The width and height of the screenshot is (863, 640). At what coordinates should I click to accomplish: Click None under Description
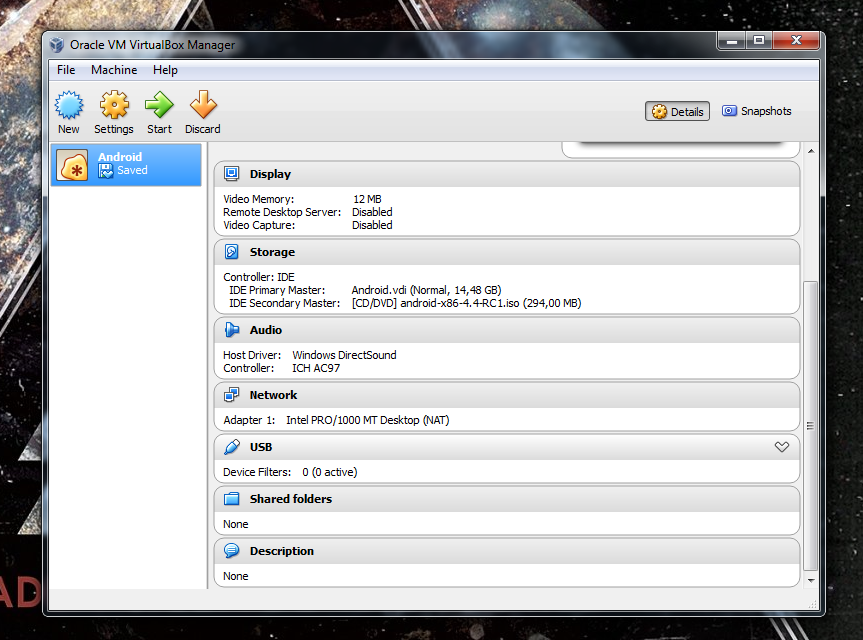coord(236,576)
